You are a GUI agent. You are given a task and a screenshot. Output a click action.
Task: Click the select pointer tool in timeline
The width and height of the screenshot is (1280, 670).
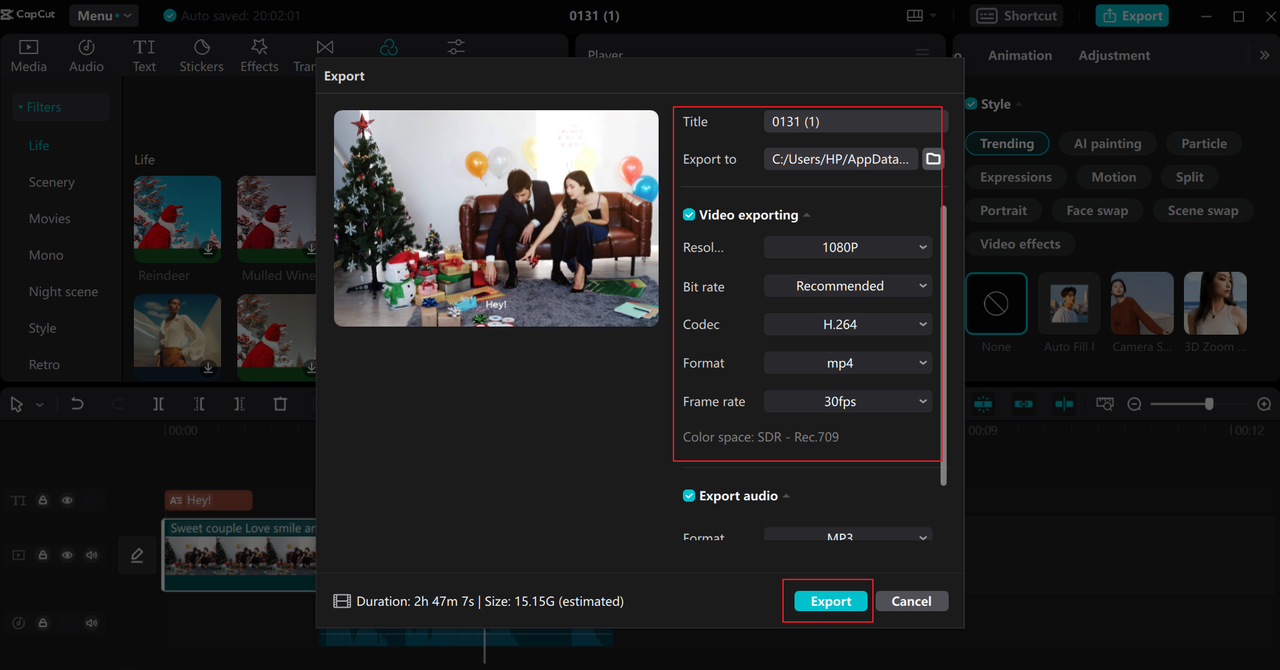17,404
